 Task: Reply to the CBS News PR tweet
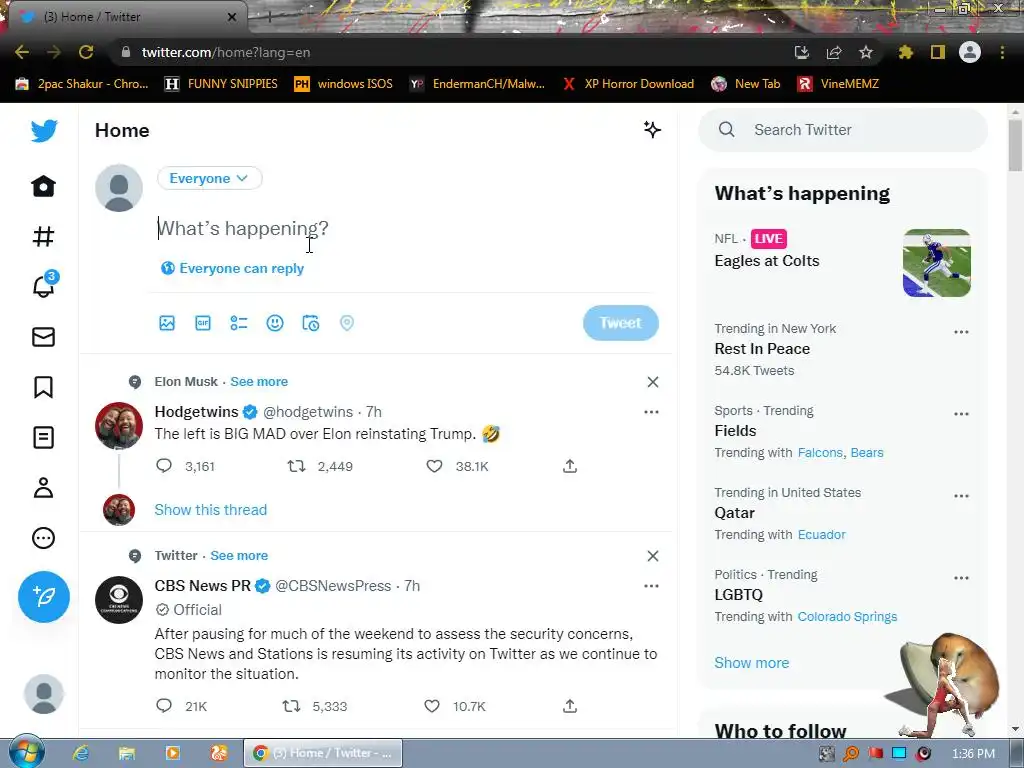pos(164,705)
